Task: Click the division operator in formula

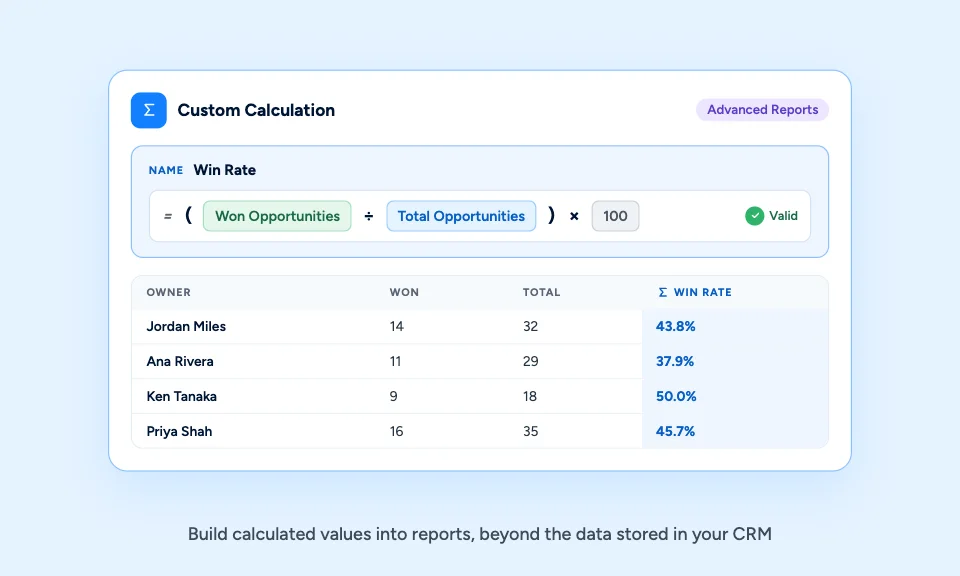Action: click(369, 216)
